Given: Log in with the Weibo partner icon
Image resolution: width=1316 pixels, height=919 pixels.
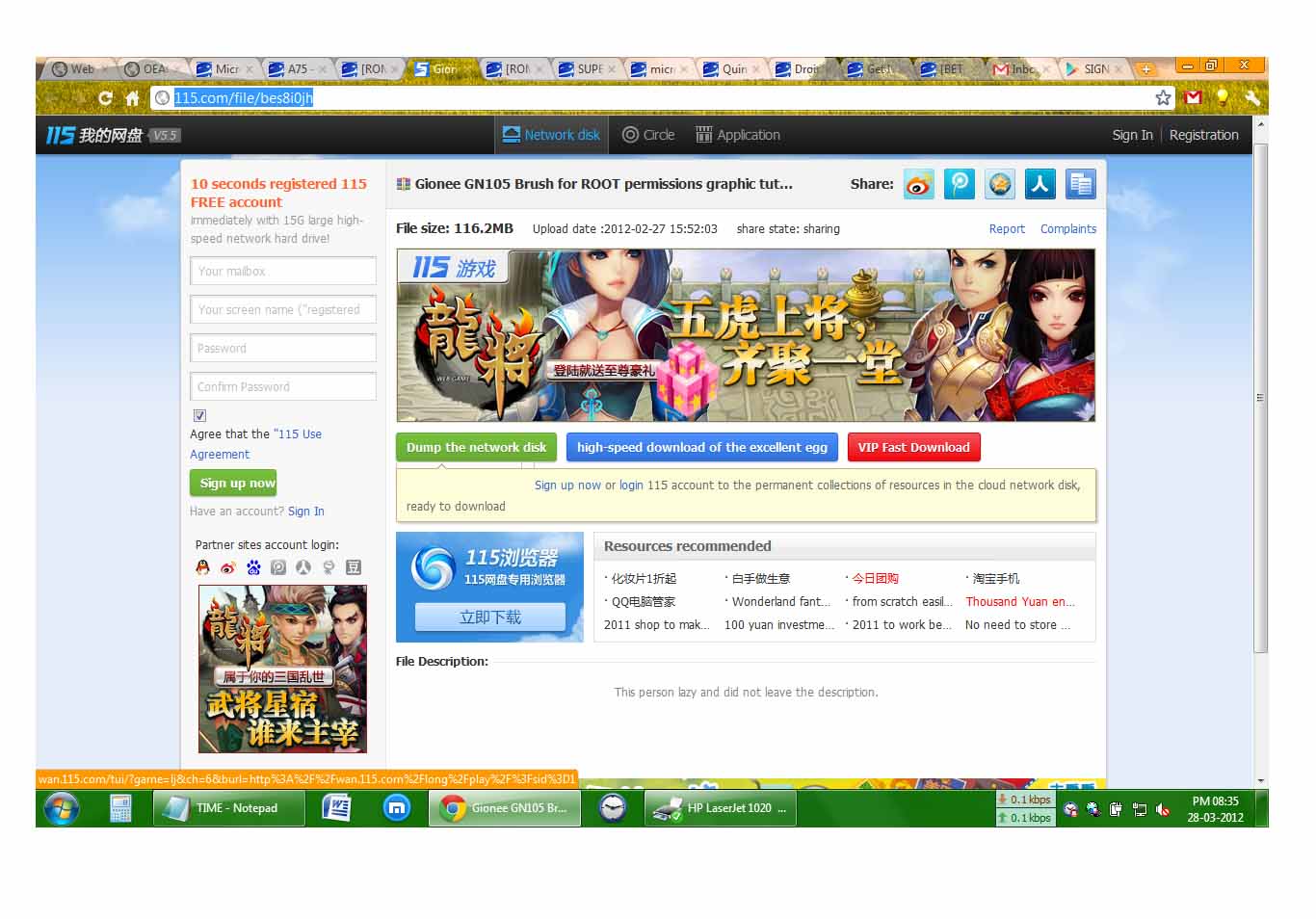Looking at the screenshot, I should pyautogui.click(x=227, y=567).
